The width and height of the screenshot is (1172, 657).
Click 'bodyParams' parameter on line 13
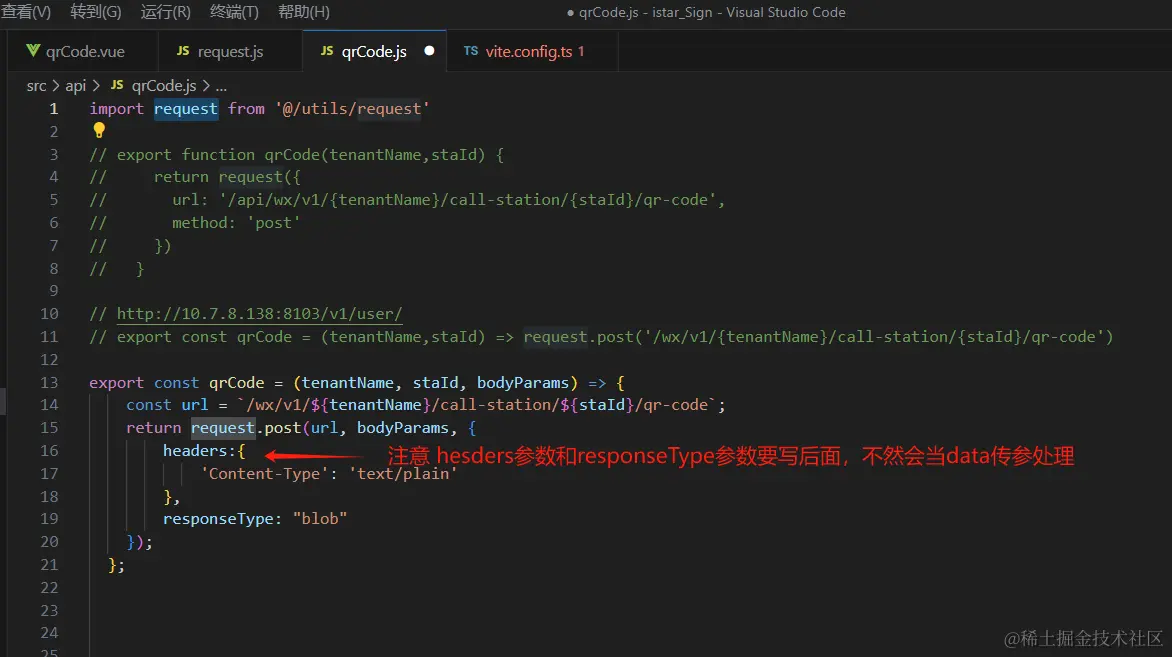click(523, 383)
